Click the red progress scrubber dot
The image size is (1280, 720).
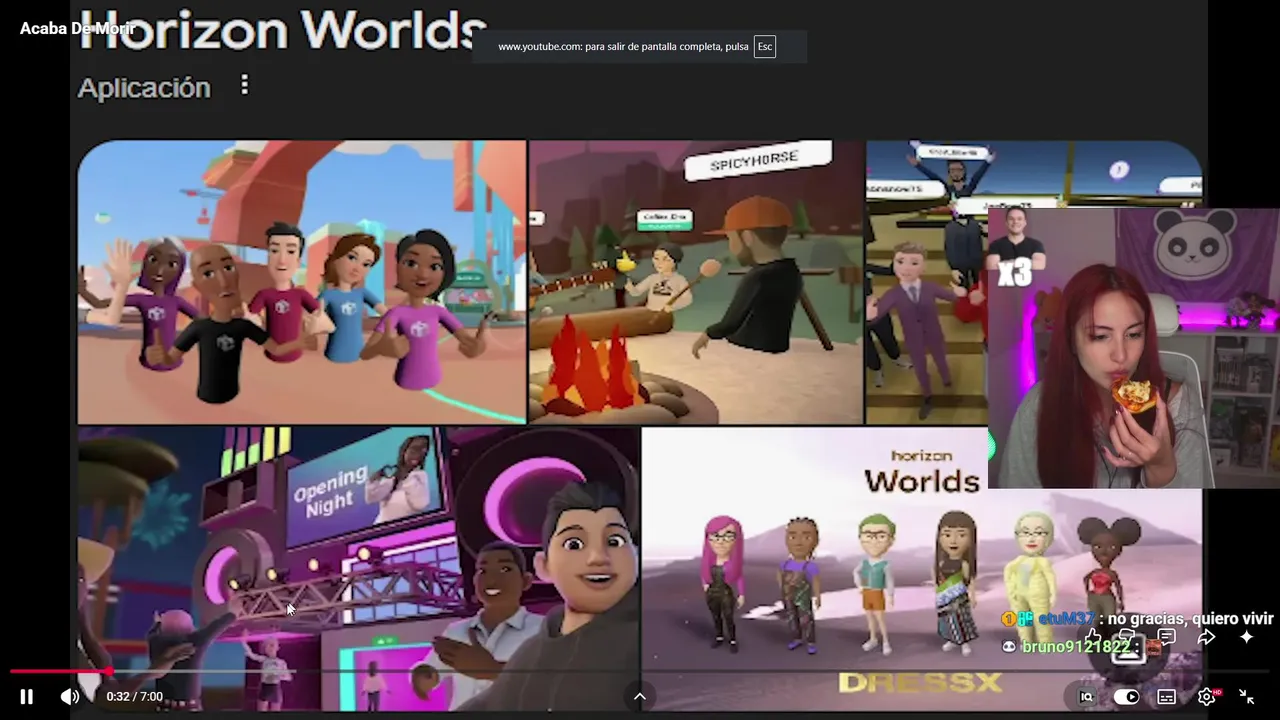[x=109, y=671]
